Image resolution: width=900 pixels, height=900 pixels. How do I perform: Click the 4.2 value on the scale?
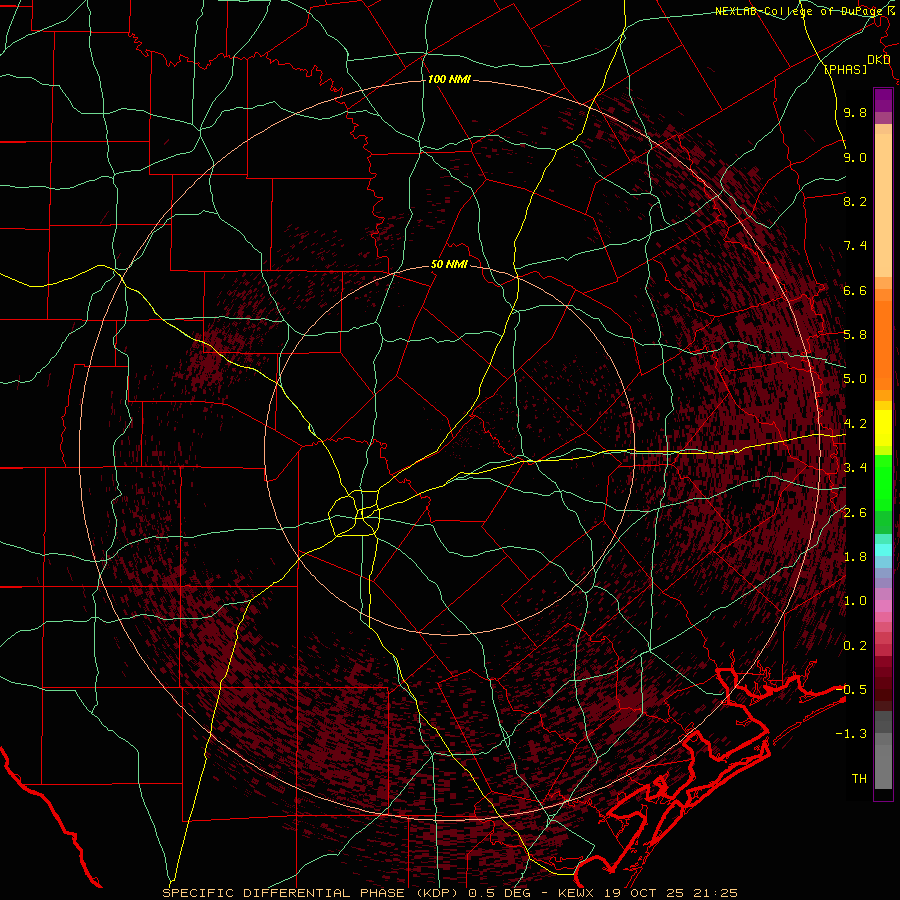coord(855,424)
